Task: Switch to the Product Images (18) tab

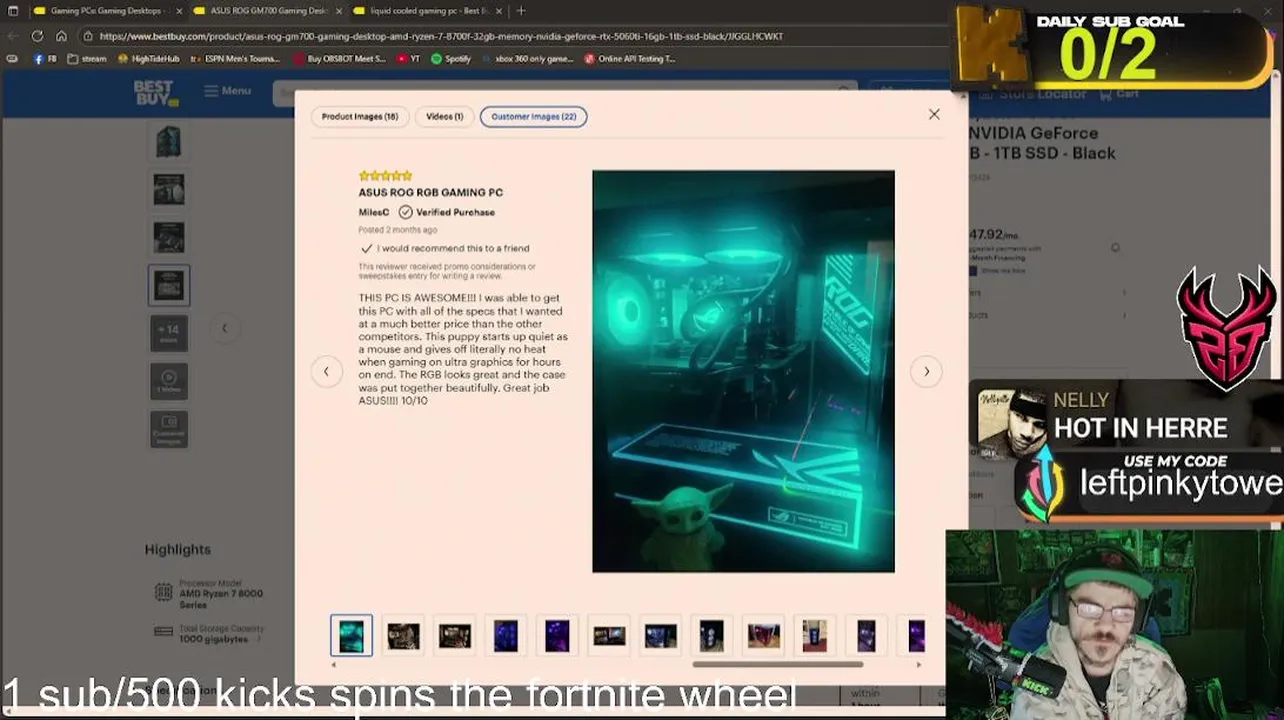Action: pos(360,116)
